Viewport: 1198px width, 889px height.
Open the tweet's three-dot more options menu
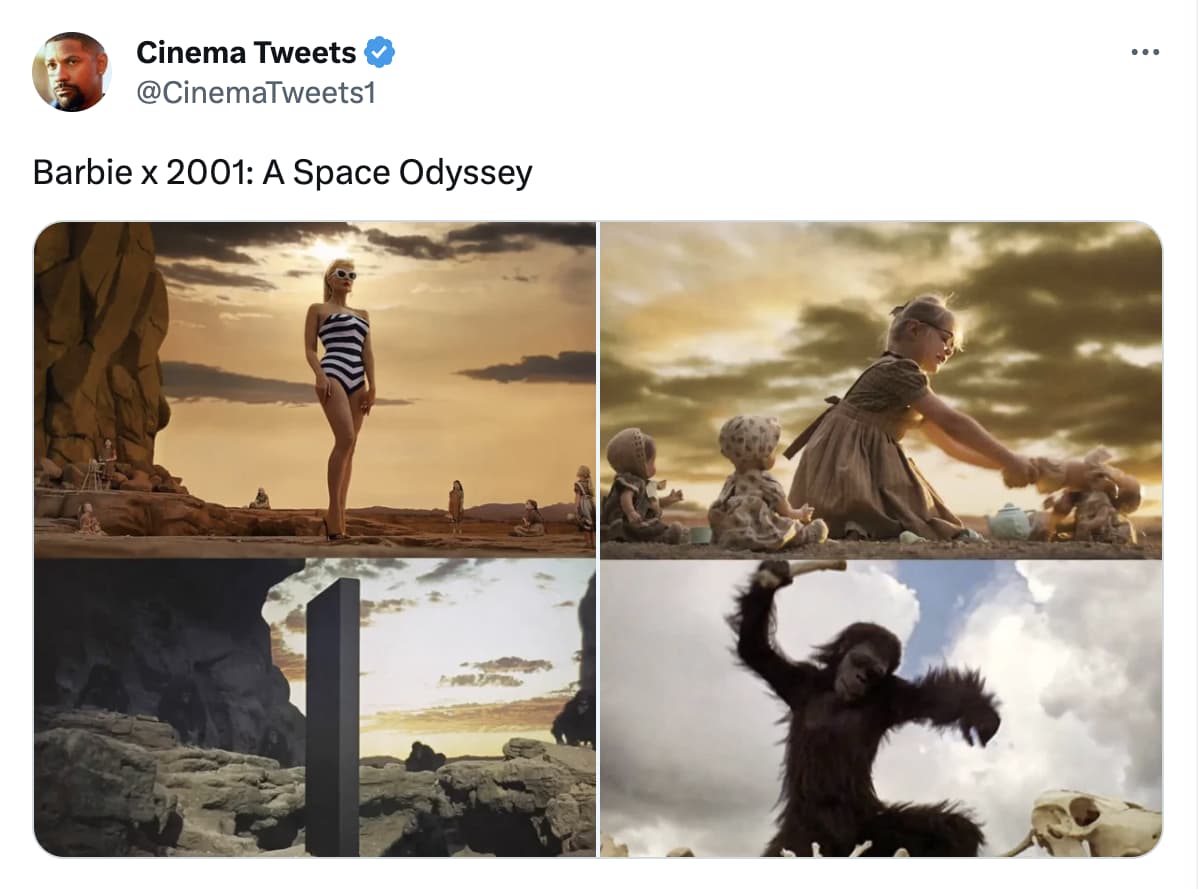point(1145,52)
